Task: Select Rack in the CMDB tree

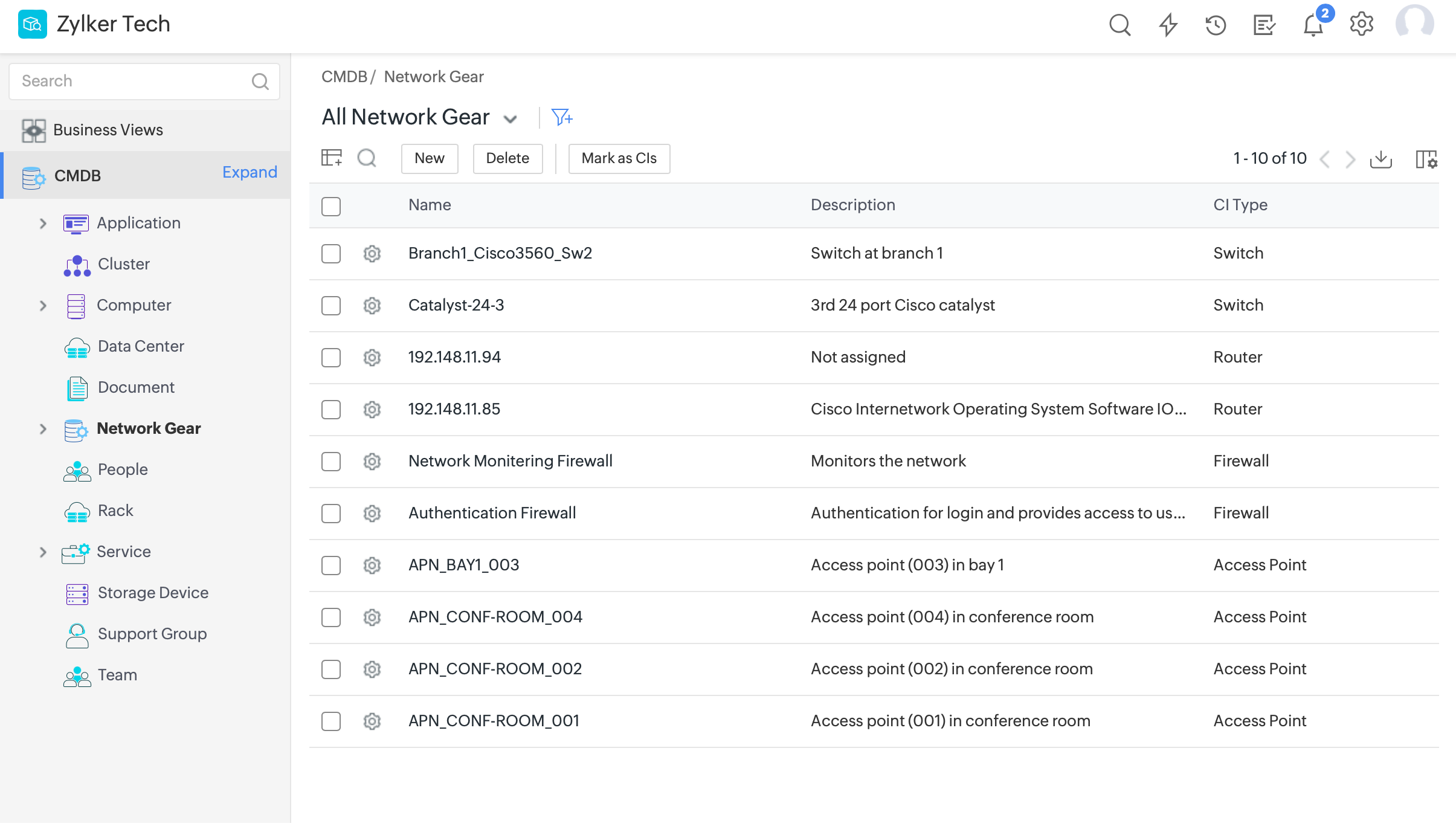Action: pos(115,511)
